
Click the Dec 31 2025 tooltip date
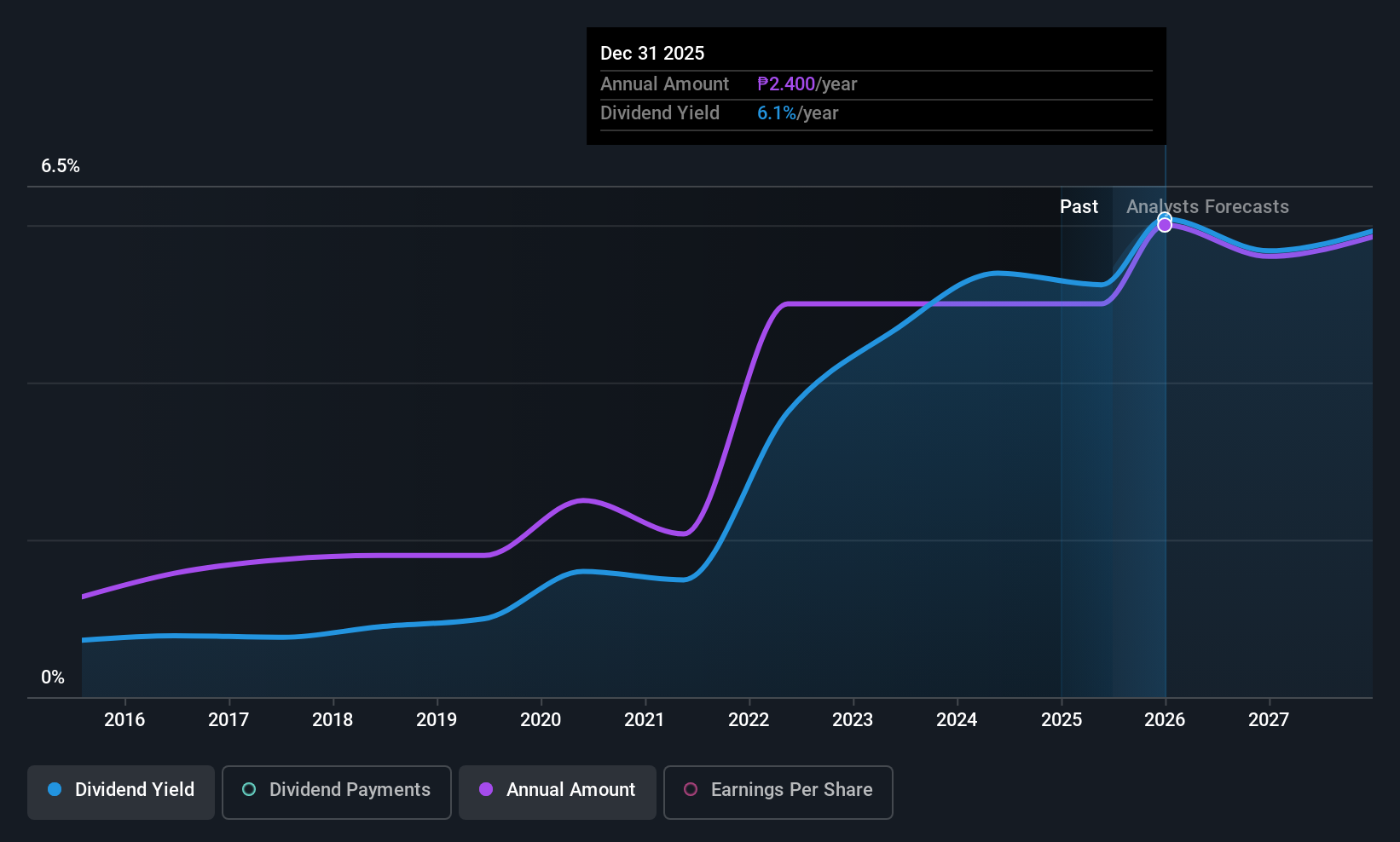[x=652, y=54]
